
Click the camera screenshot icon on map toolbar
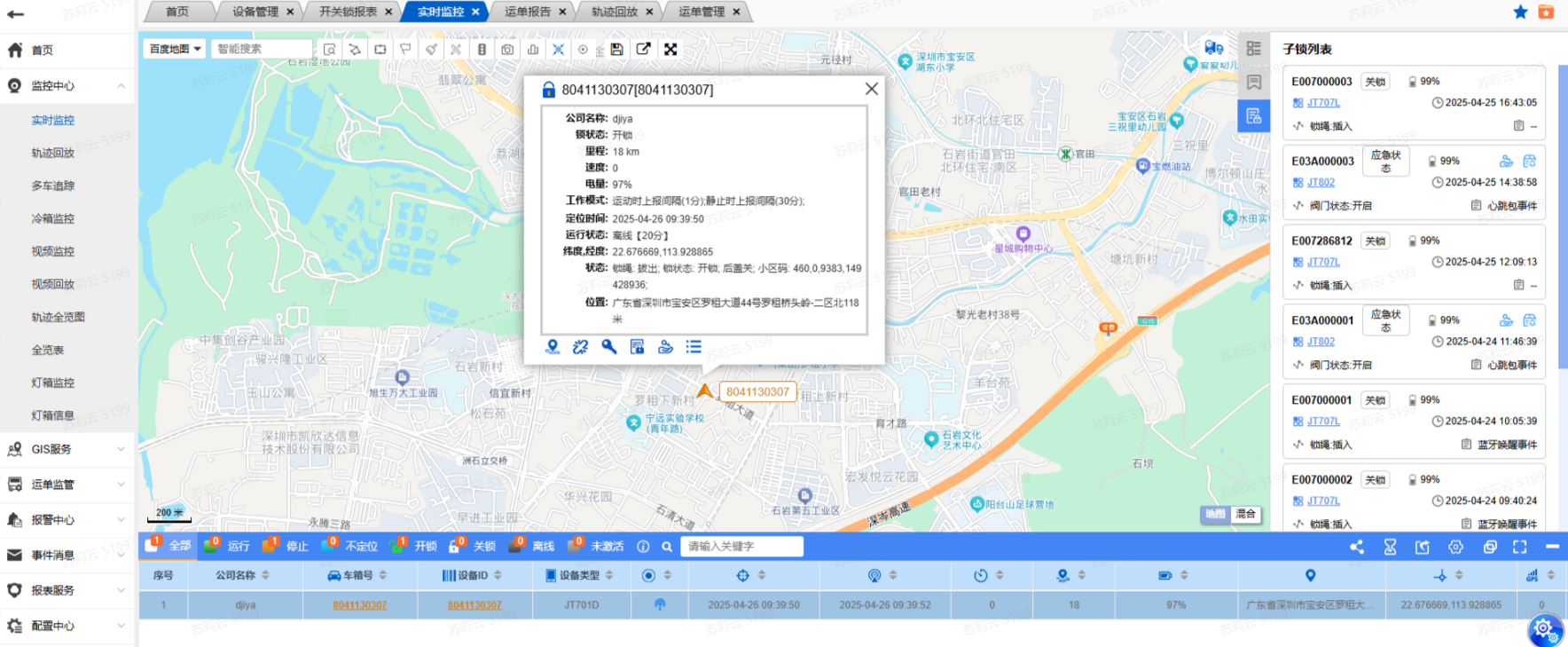pyautogui.click(x=507, y=50)
